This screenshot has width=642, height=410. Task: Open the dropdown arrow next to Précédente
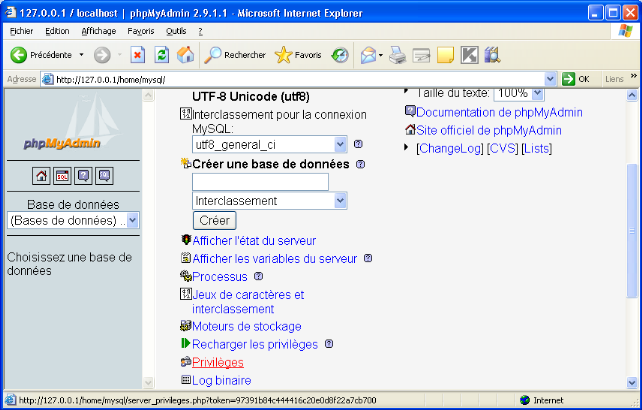[x=81, y=54]
